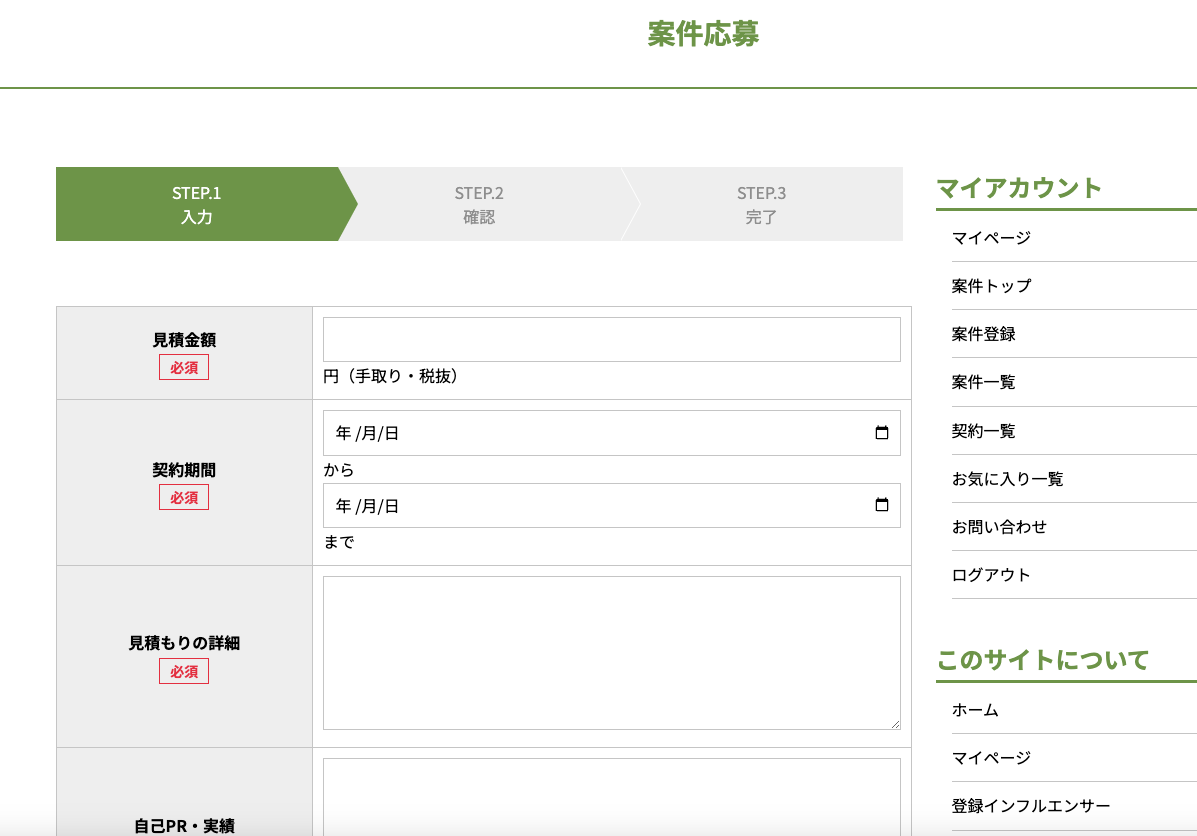Image resolution: width=1197 pixels, height=836 pixels.
Task: Open calendar picker for contract start date
Action: tap(881, 433)
